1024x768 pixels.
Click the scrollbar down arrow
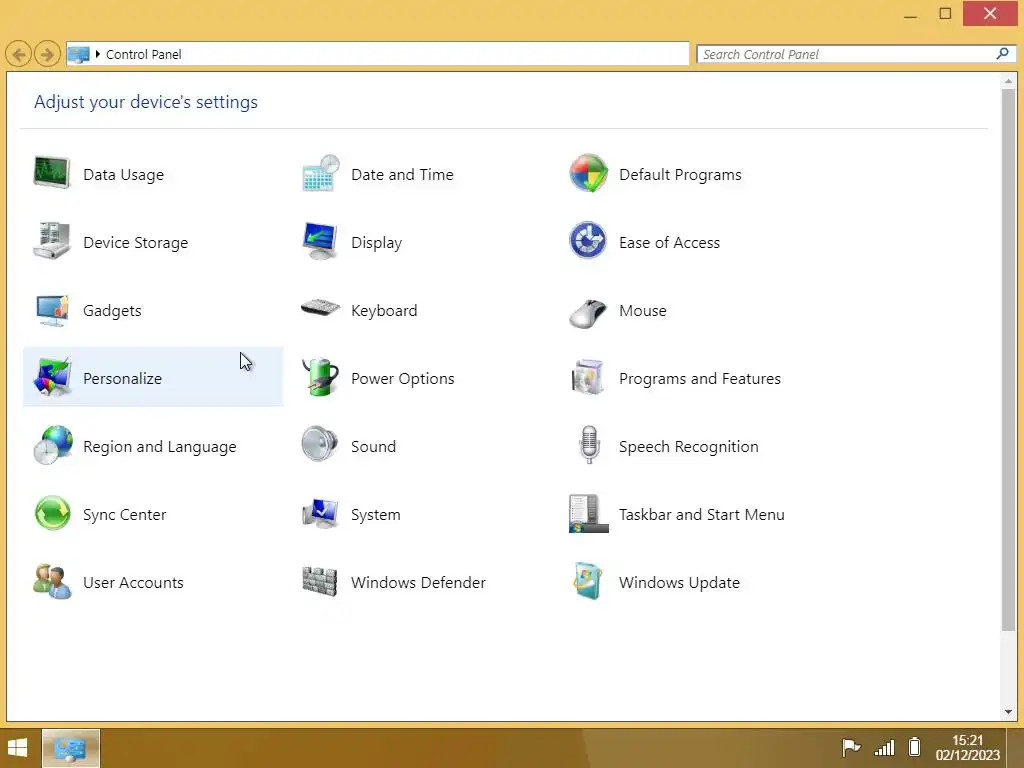[1008, 712]
